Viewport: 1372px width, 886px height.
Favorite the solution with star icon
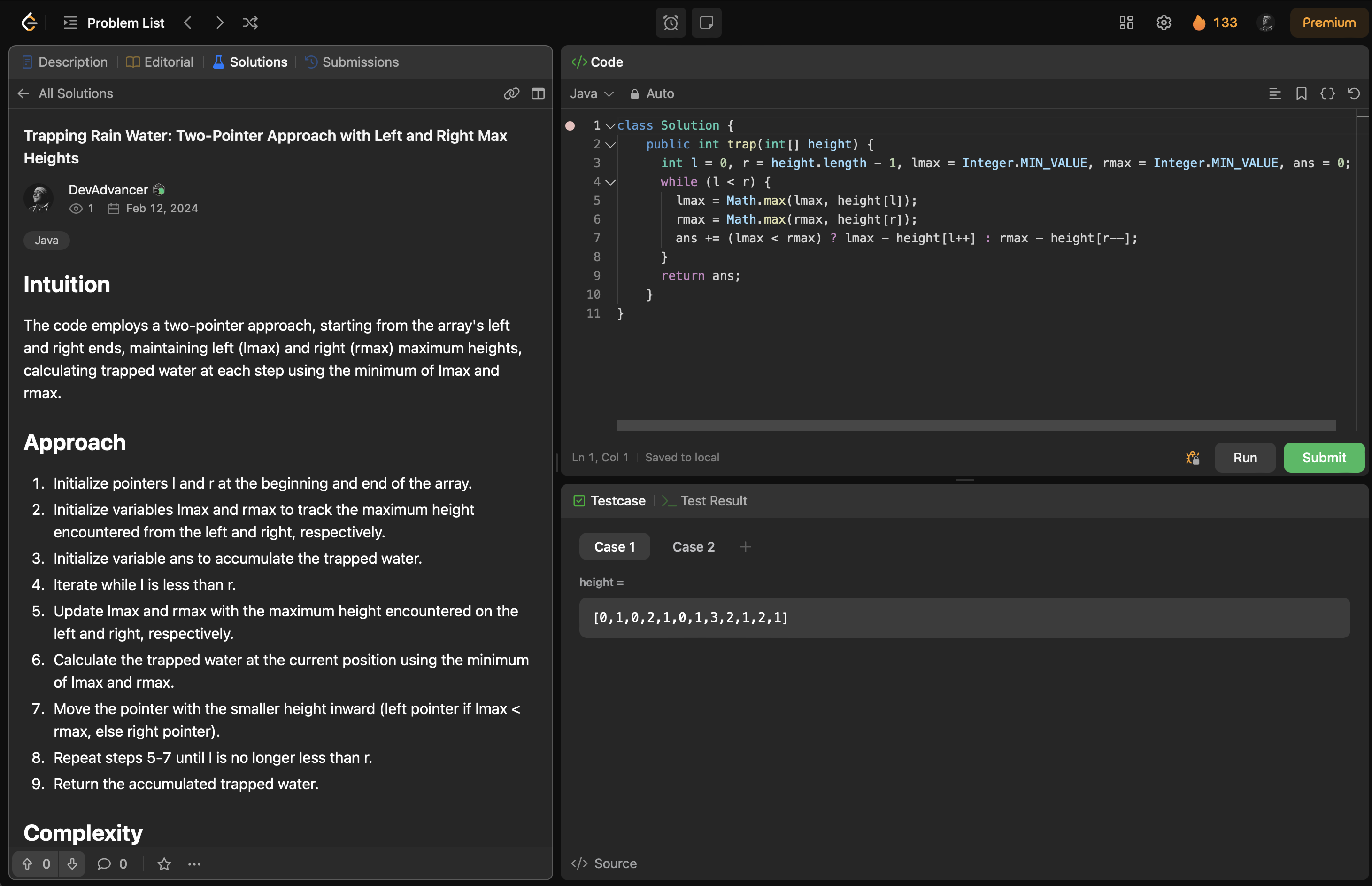[164, 863]
